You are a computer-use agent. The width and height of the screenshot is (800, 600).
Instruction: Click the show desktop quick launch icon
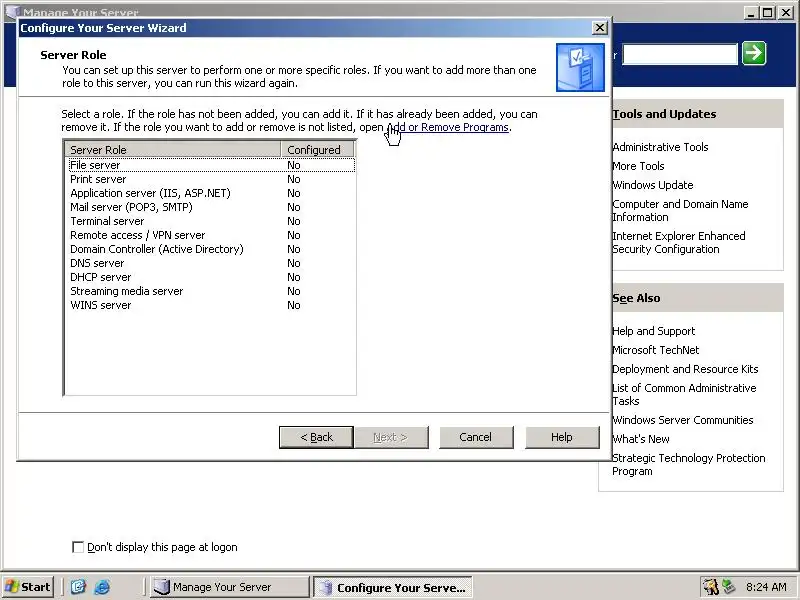78,587
